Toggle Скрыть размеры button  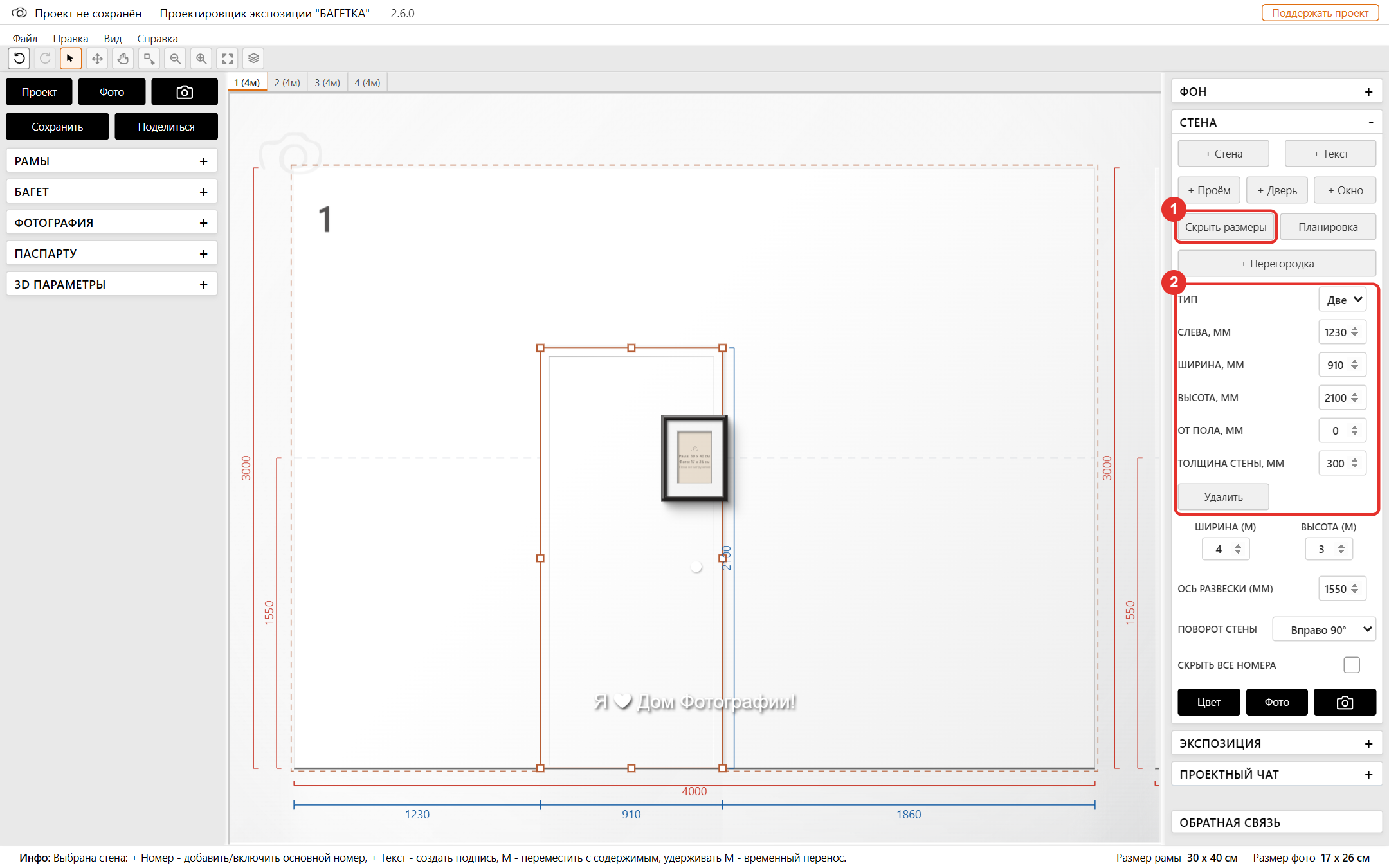(1226, 227)
